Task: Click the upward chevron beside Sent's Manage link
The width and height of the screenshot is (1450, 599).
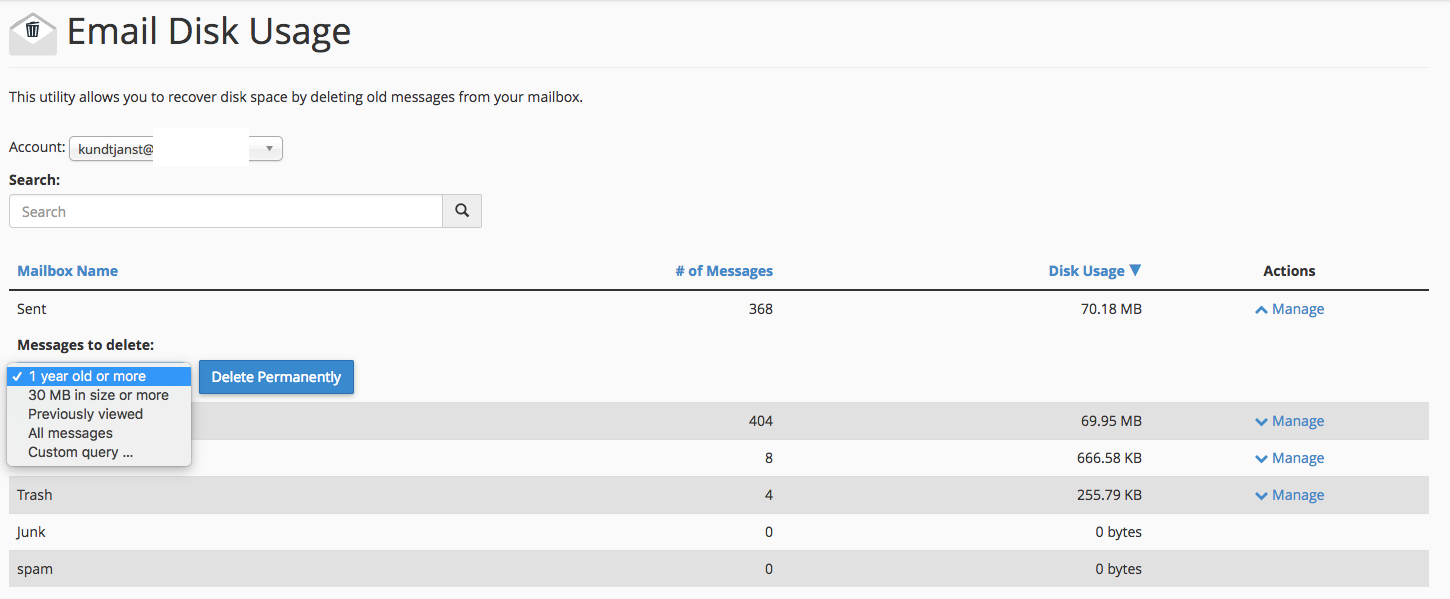Action: [1261, 309]
